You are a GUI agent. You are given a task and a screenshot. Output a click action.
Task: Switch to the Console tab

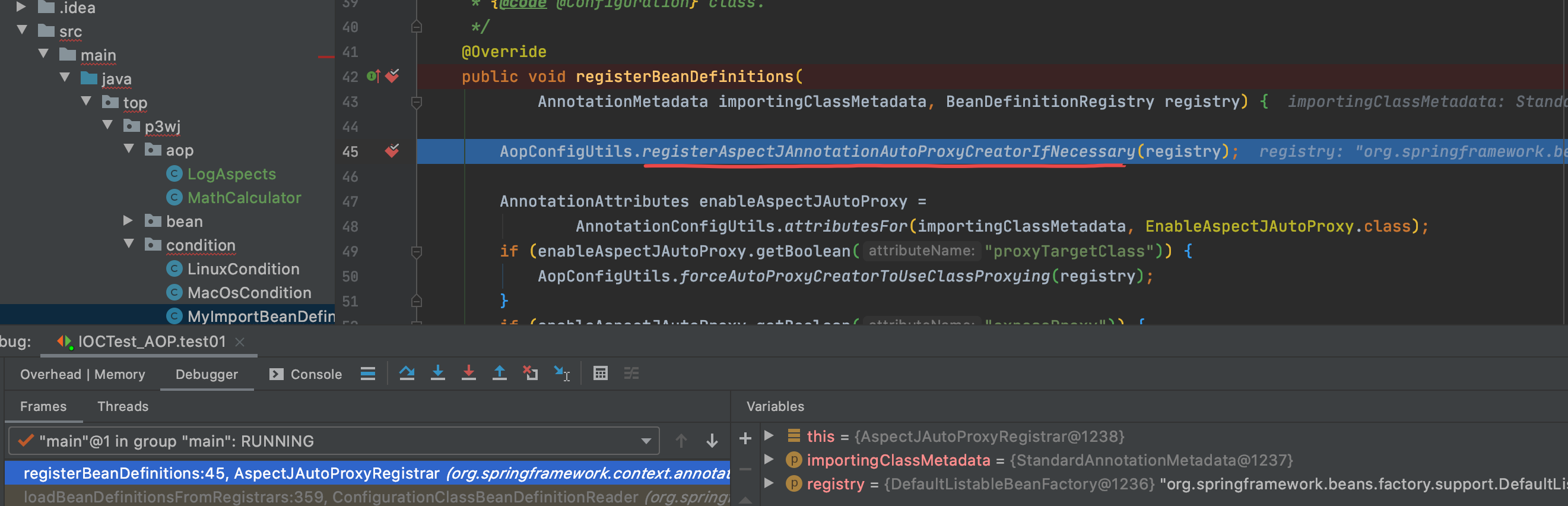click(306, 375)
